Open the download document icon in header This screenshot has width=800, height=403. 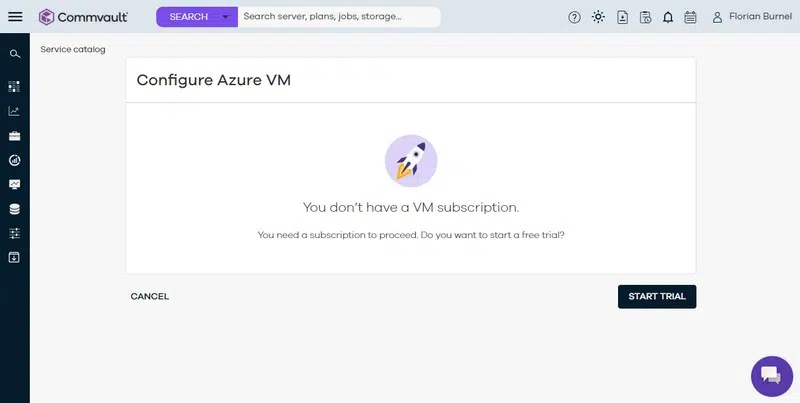[622, 17]
